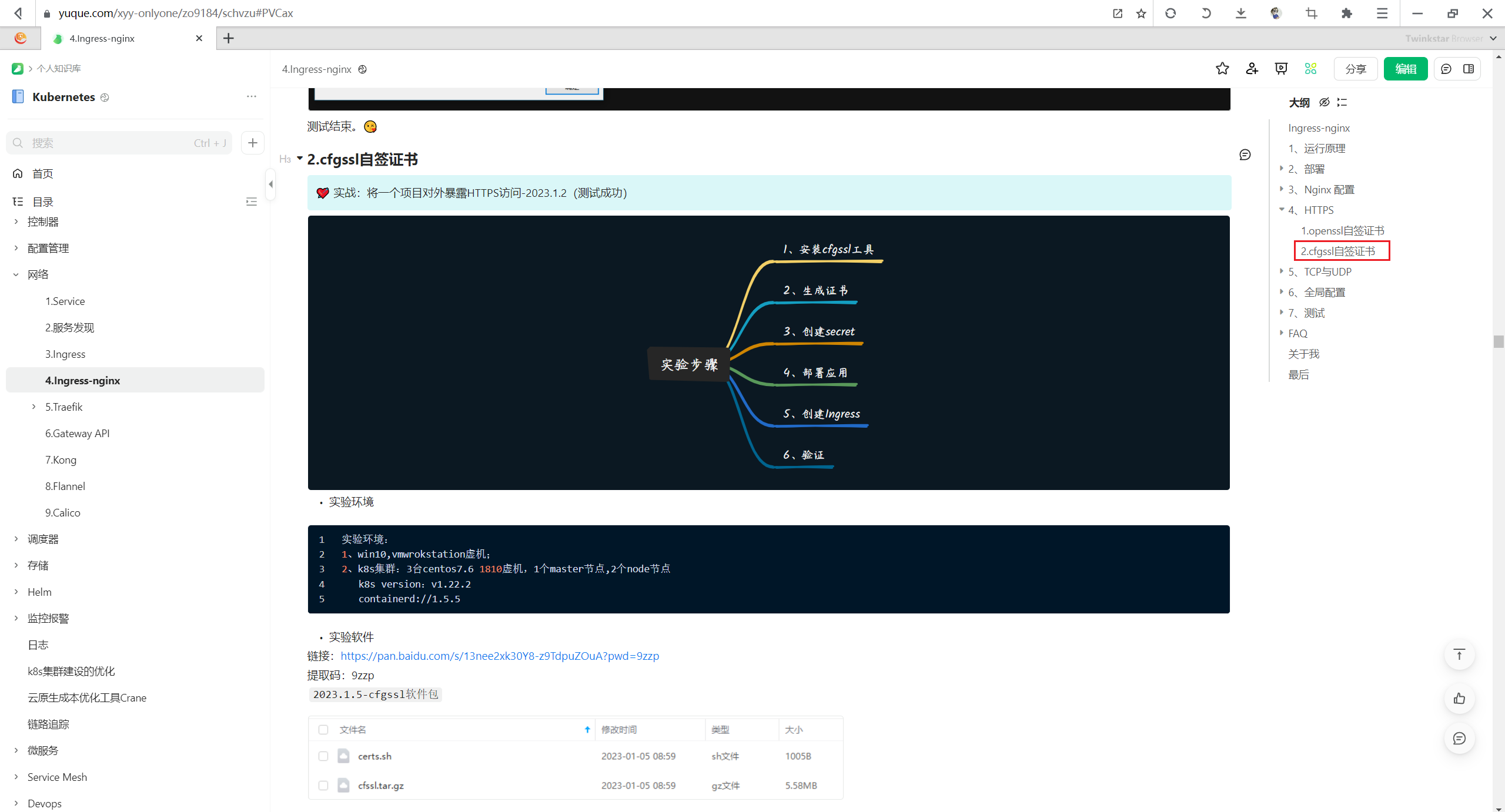Open floating comment bubble button
This screenshot has width=1505, height=812.
coord(1459,739)
